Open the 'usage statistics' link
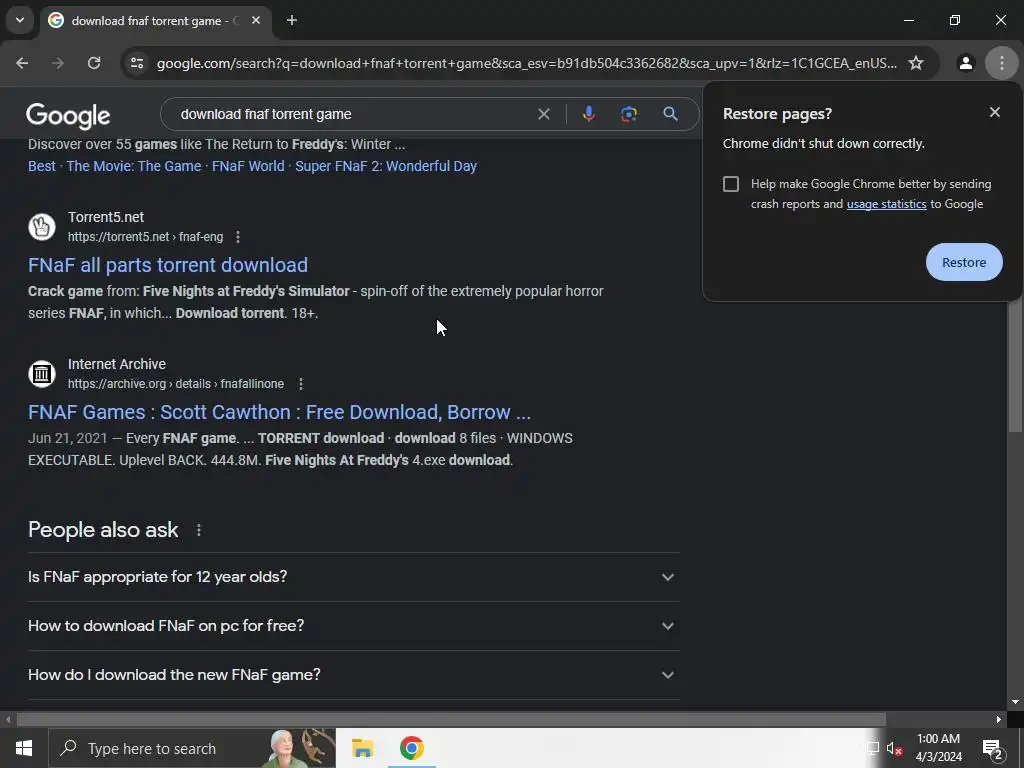 pos(886,204)
